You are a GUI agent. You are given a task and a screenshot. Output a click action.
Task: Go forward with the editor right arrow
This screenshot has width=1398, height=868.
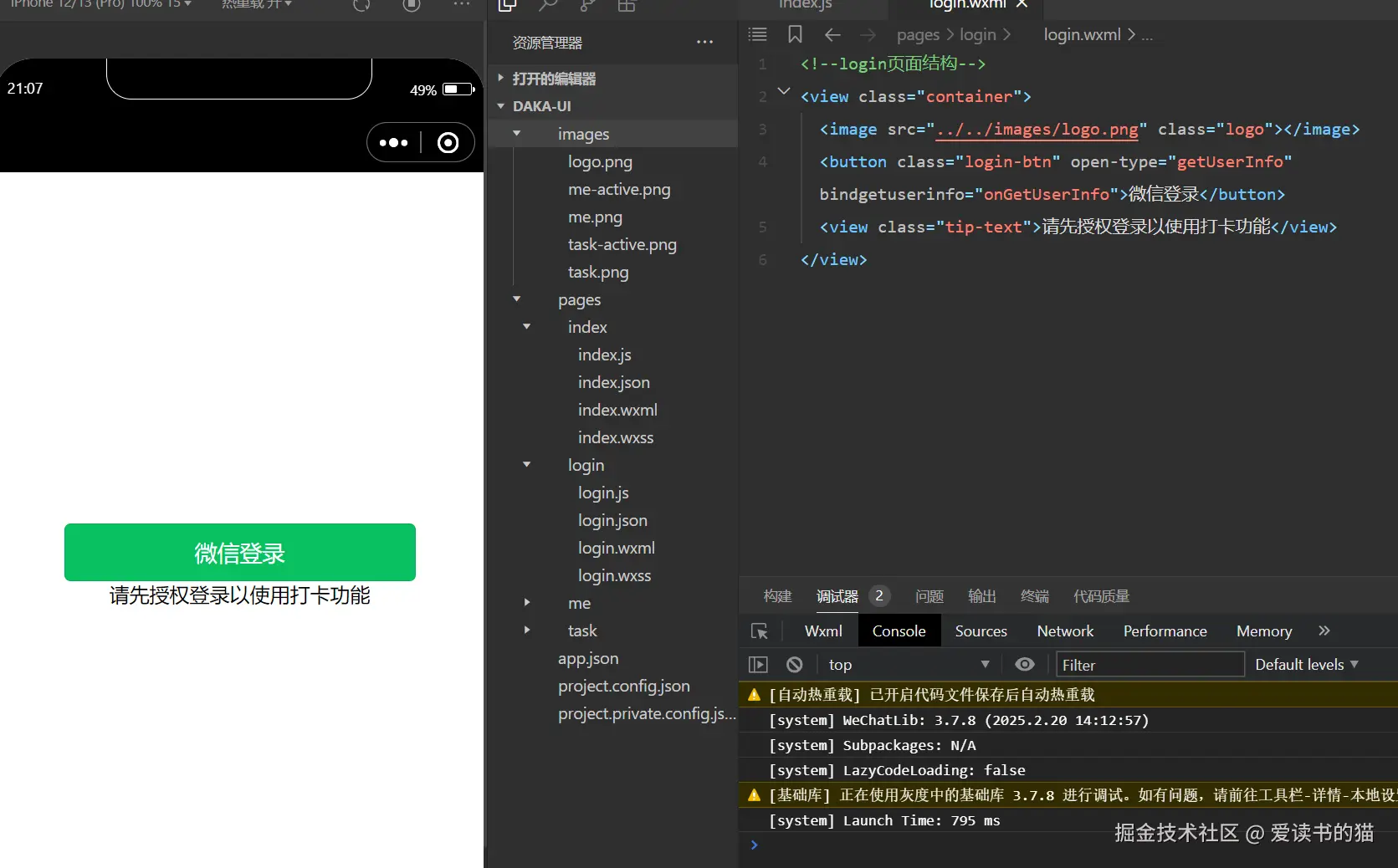[x=868, y=34]
